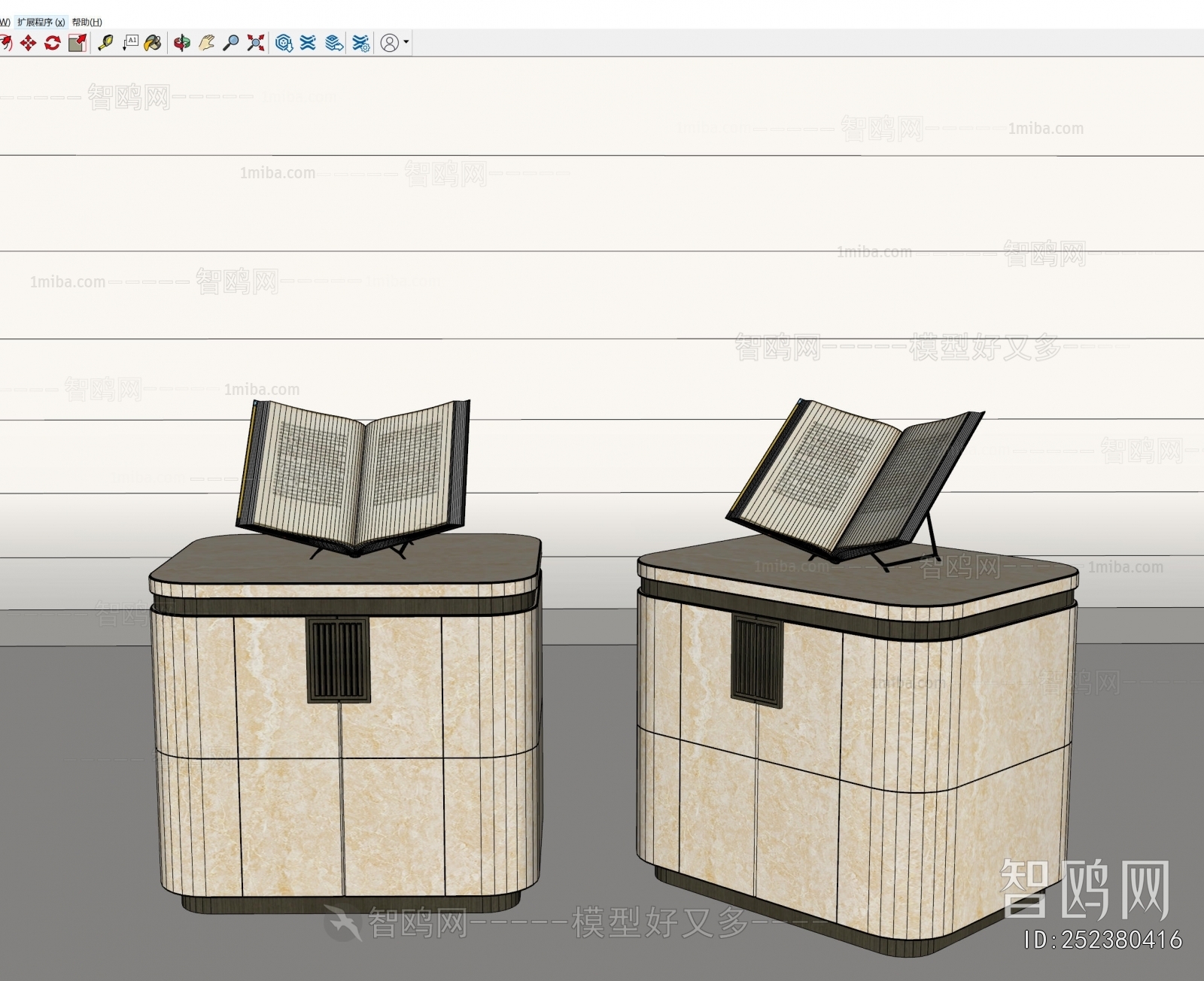1204x981 pixels.
Task: Select the Tape Measure tool
Action: pyautogui.click(x=105, y=43)
